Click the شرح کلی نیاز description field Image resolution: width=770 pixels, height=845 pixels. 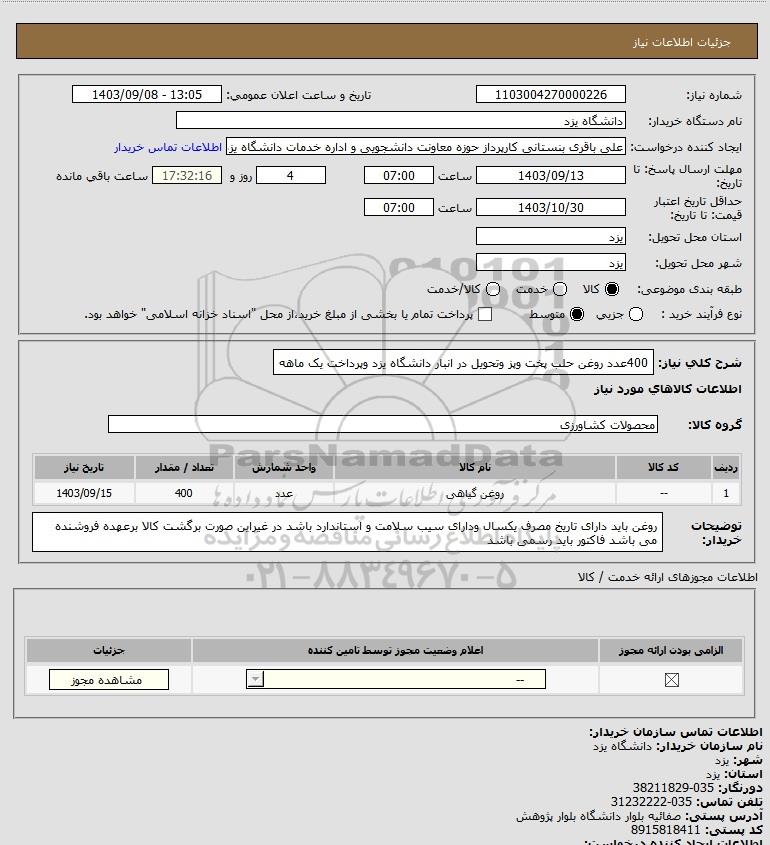pos(463,363)
